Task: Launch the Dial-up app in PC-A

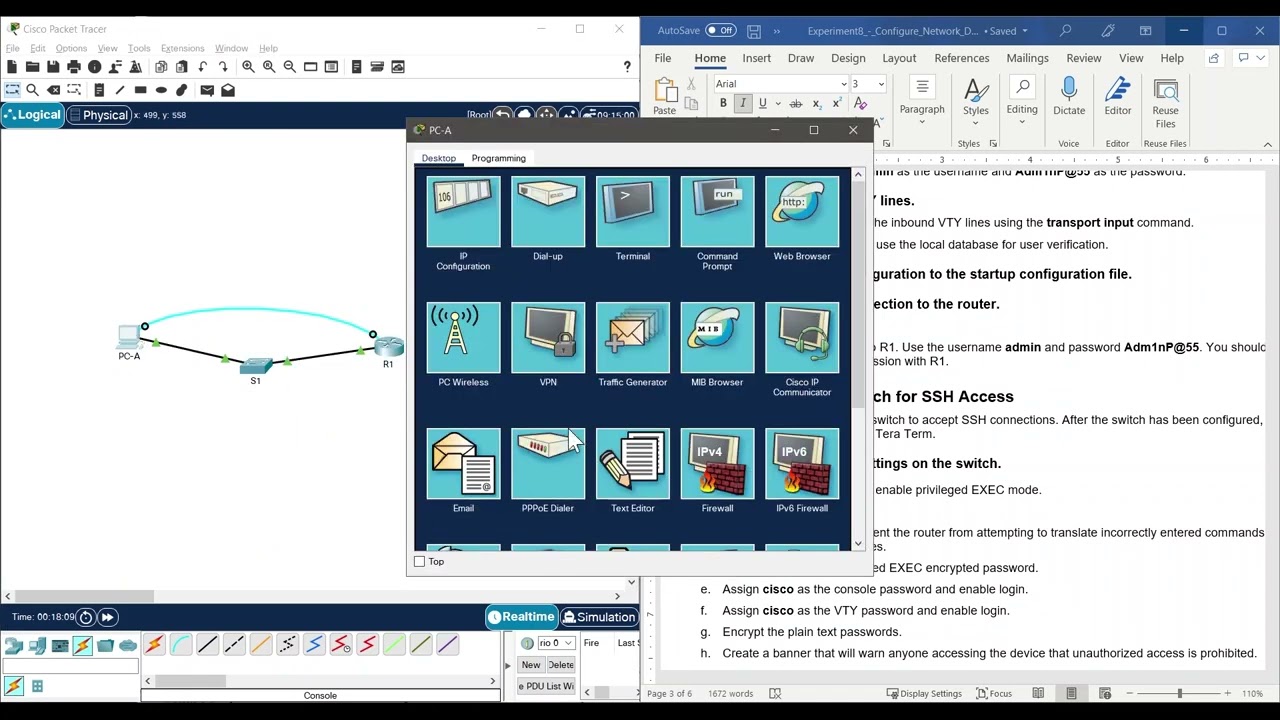Action: pos(548,212)
